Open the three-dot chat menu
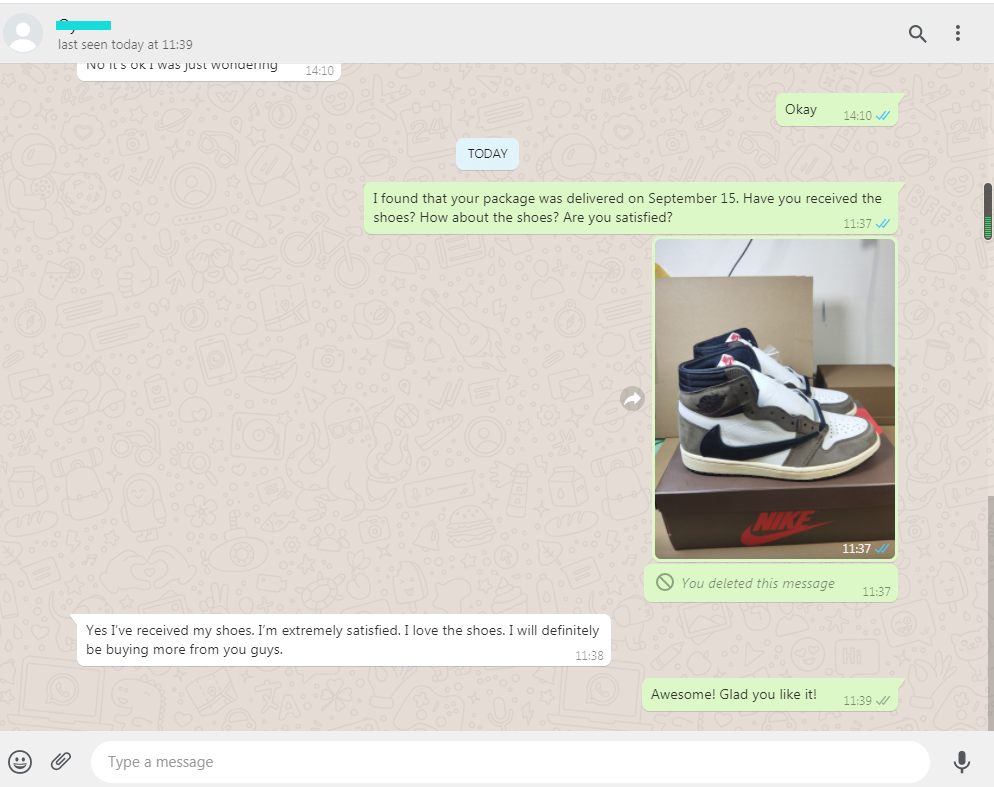Screen dimensions: 994x787 [x=957, y=34]
